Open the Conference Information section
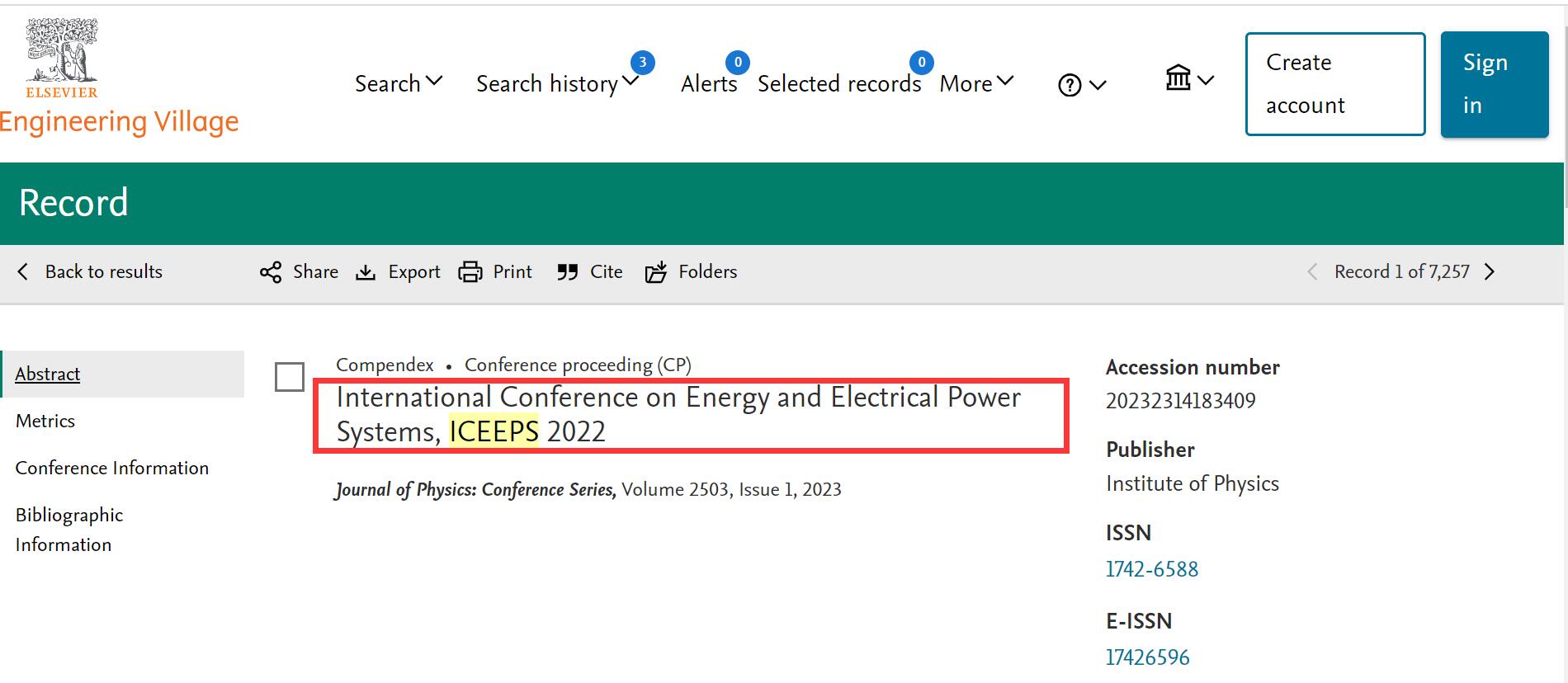The width and height of the screenshot is (1568, 683). pos(112,468)
